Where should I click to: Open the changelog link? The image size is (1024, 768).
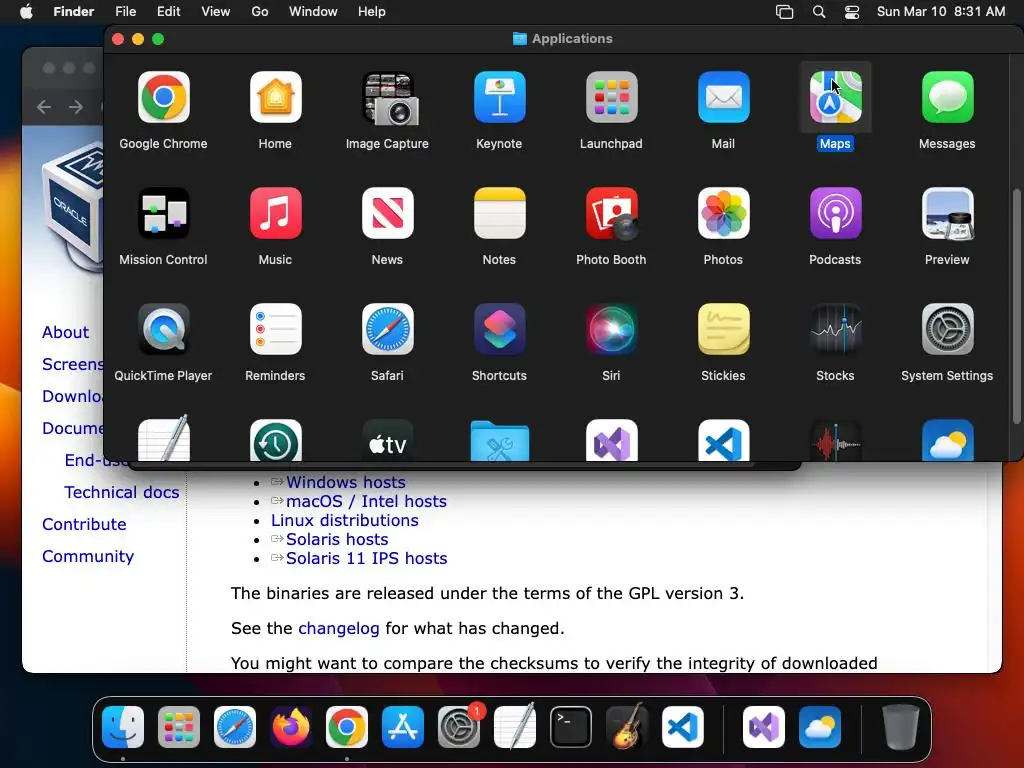pyautogui.click(x=338, y=628)
